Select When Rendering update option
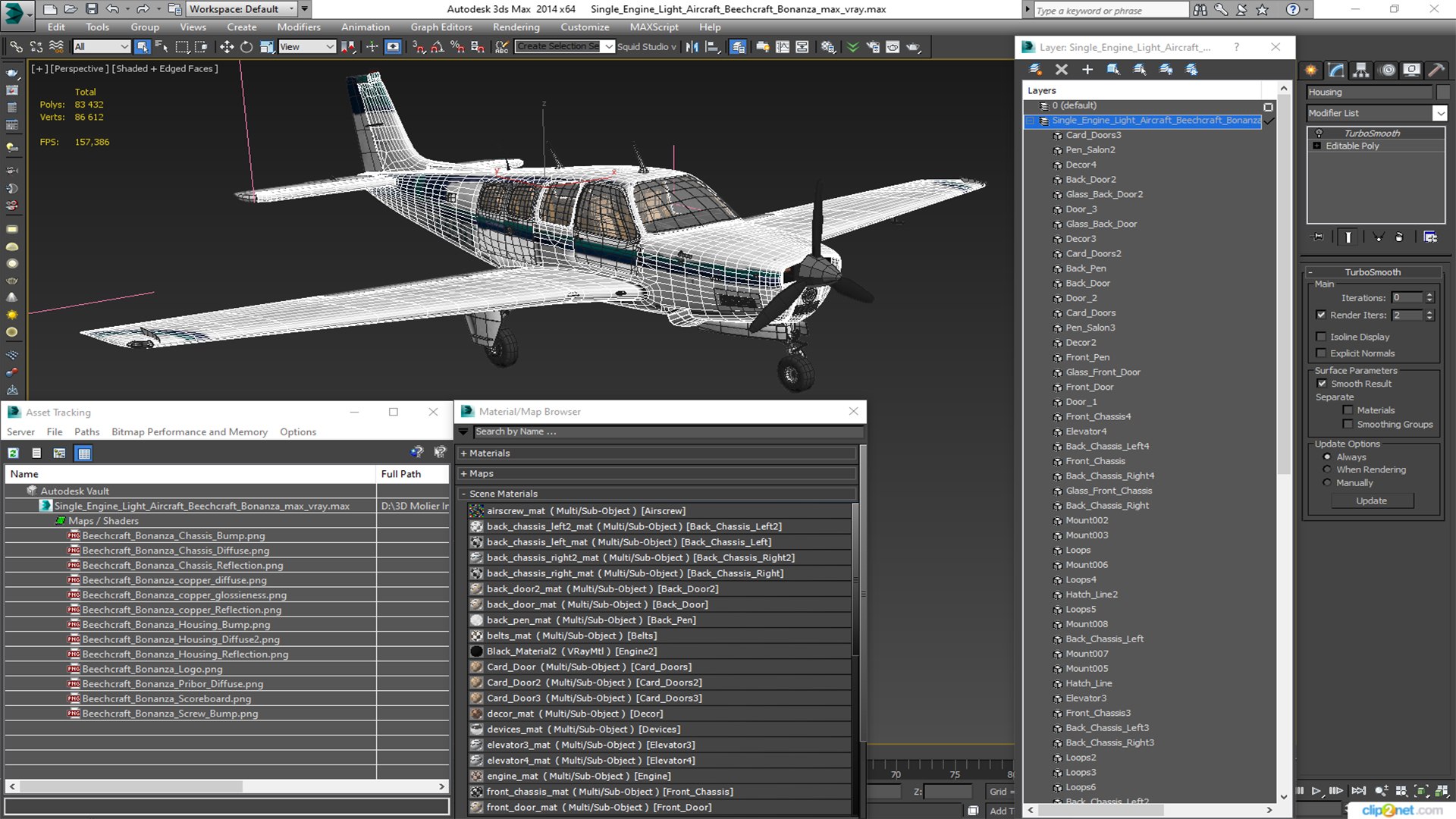The height and width of the screenshot is (819, 1456). 1327,469
